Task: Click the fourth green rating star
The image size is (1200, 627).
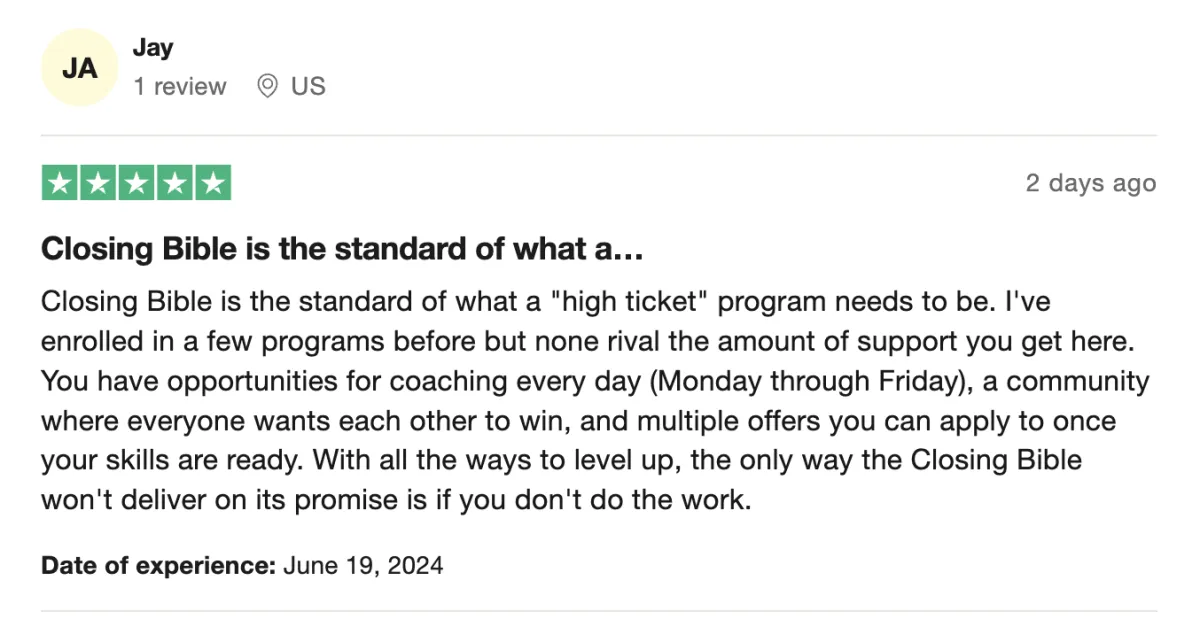Action: (x=174, y=183)
